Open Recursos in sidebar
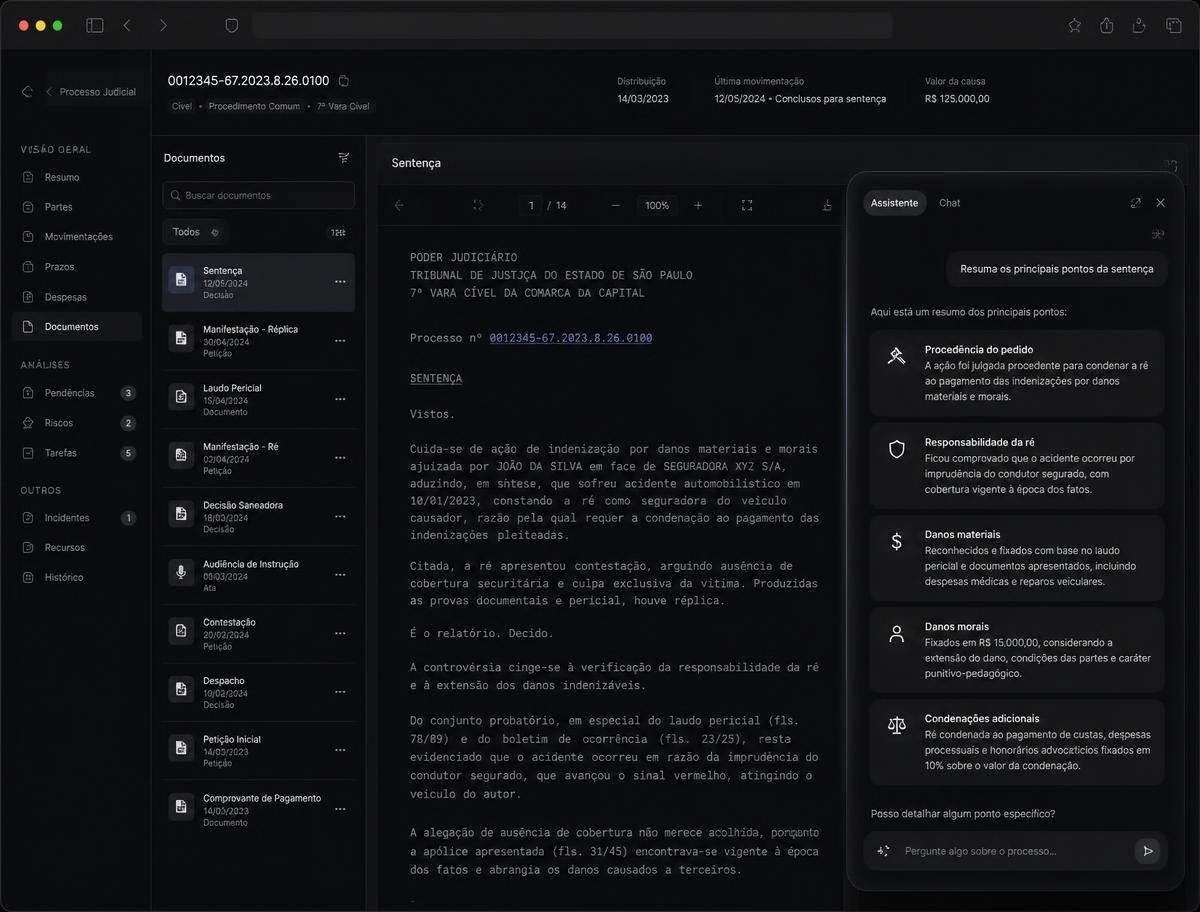The height and width of the screenshot is (912, 1200). pyautogui.click(x=76, y=548)
